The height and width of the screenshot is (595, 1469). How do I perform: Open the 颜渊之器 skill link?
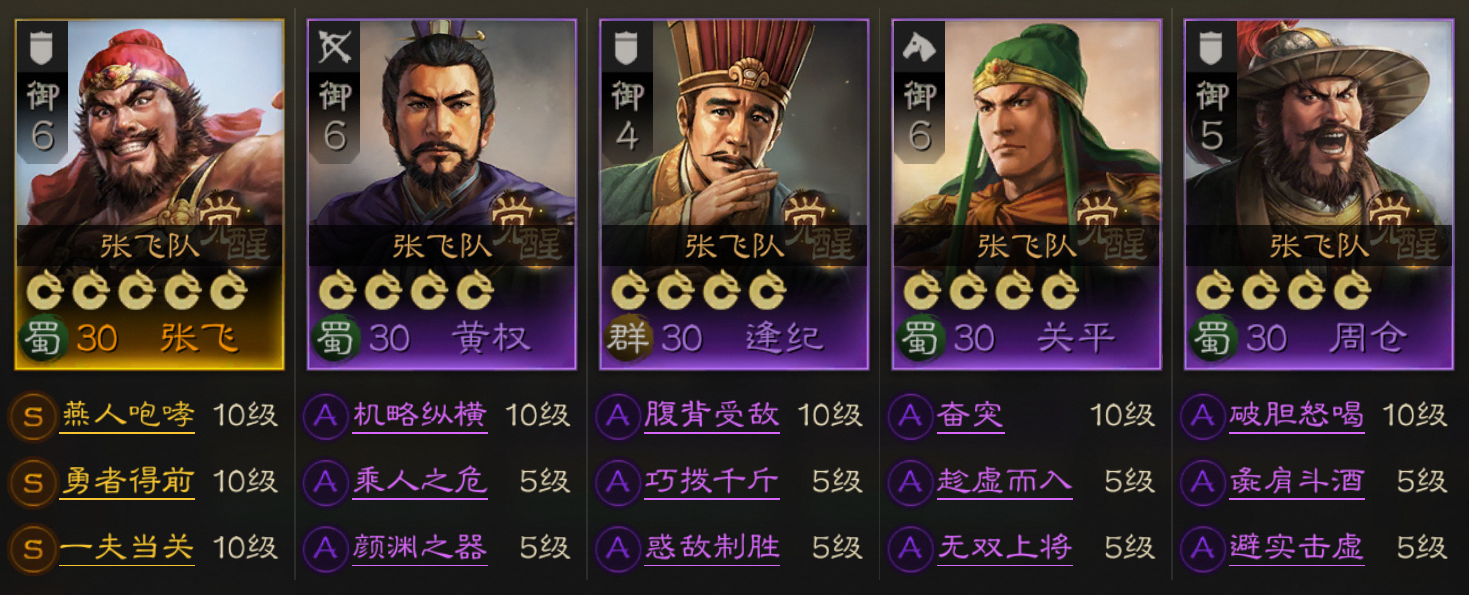(419, 548)
